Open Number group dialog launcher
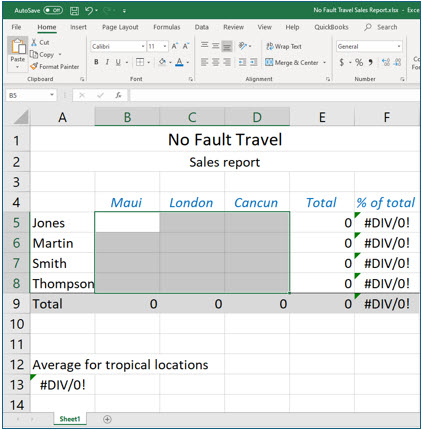This screenshot has width=422, height=430. tap(402, 79)
